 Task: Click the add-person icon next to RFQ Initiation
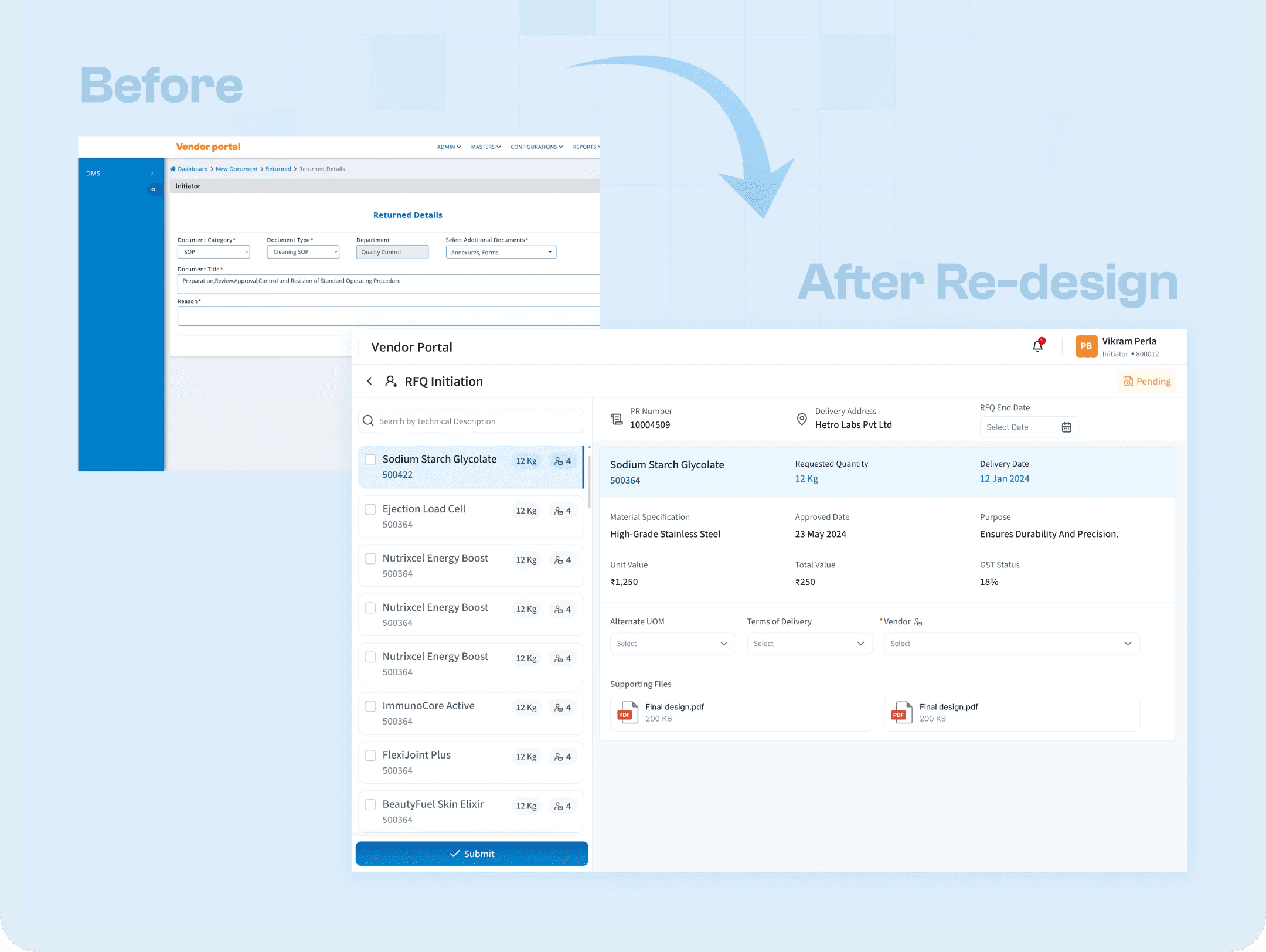(391, 381)
